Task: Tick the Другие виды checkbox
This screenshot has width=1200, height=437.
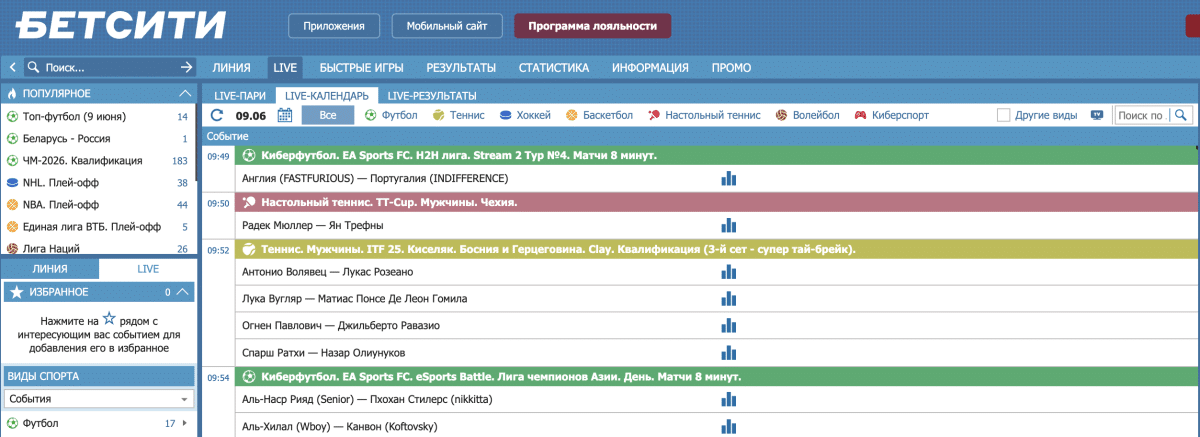Action: tap(1003, 115)
